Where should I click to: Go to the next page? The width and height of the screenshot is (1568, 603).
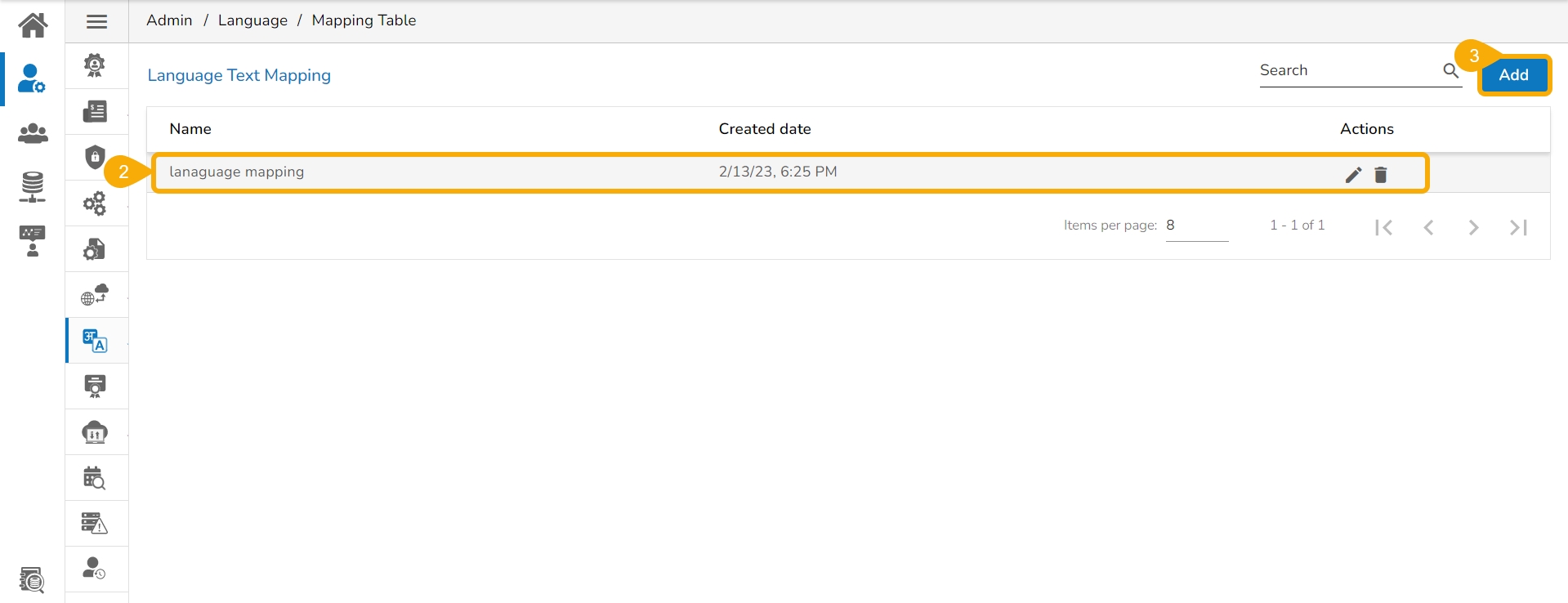point(1473,227)
